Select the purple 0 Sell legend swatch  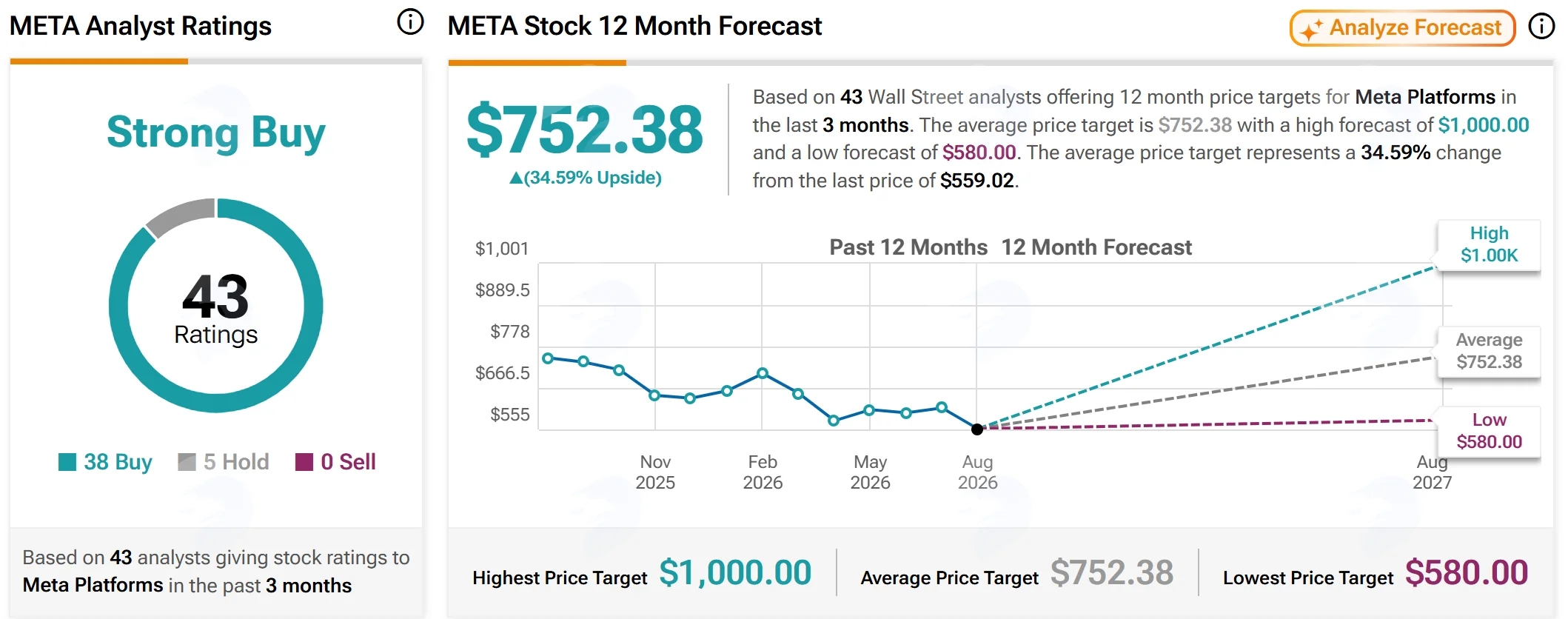point(304,462)
